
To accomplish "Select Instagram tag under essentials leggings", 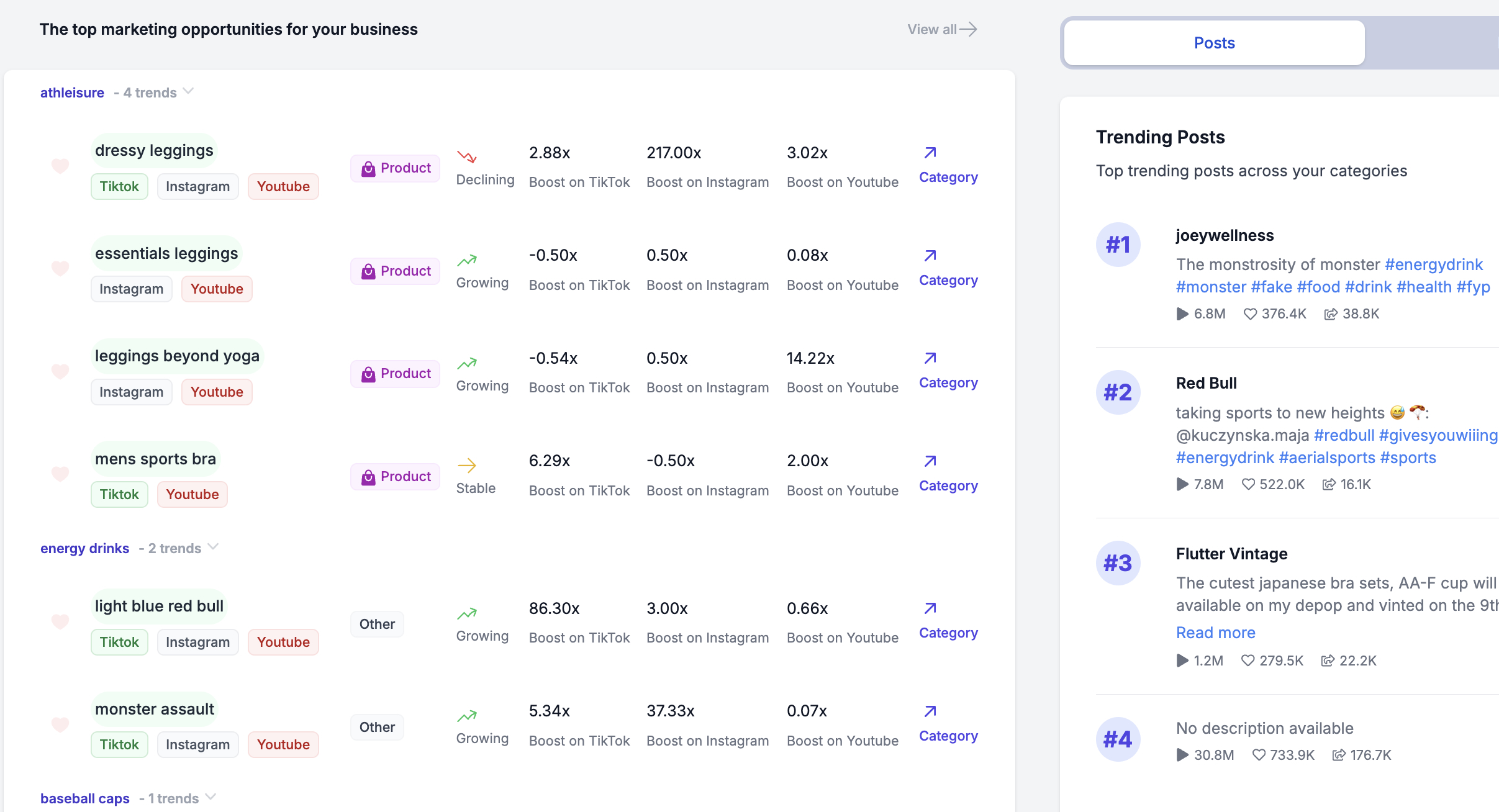I will tap(131, 289).
